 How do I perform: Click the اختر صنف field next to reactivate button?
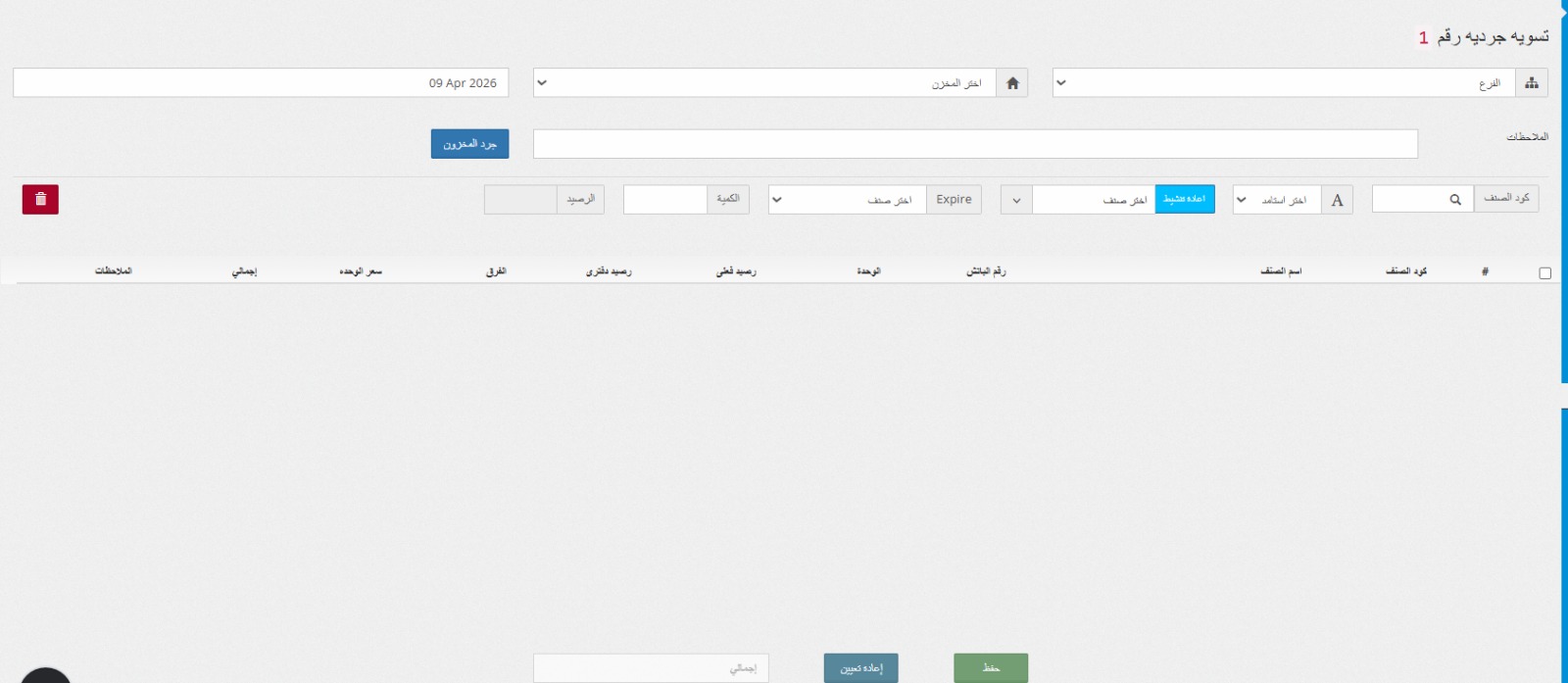(x=1094, y=200)
